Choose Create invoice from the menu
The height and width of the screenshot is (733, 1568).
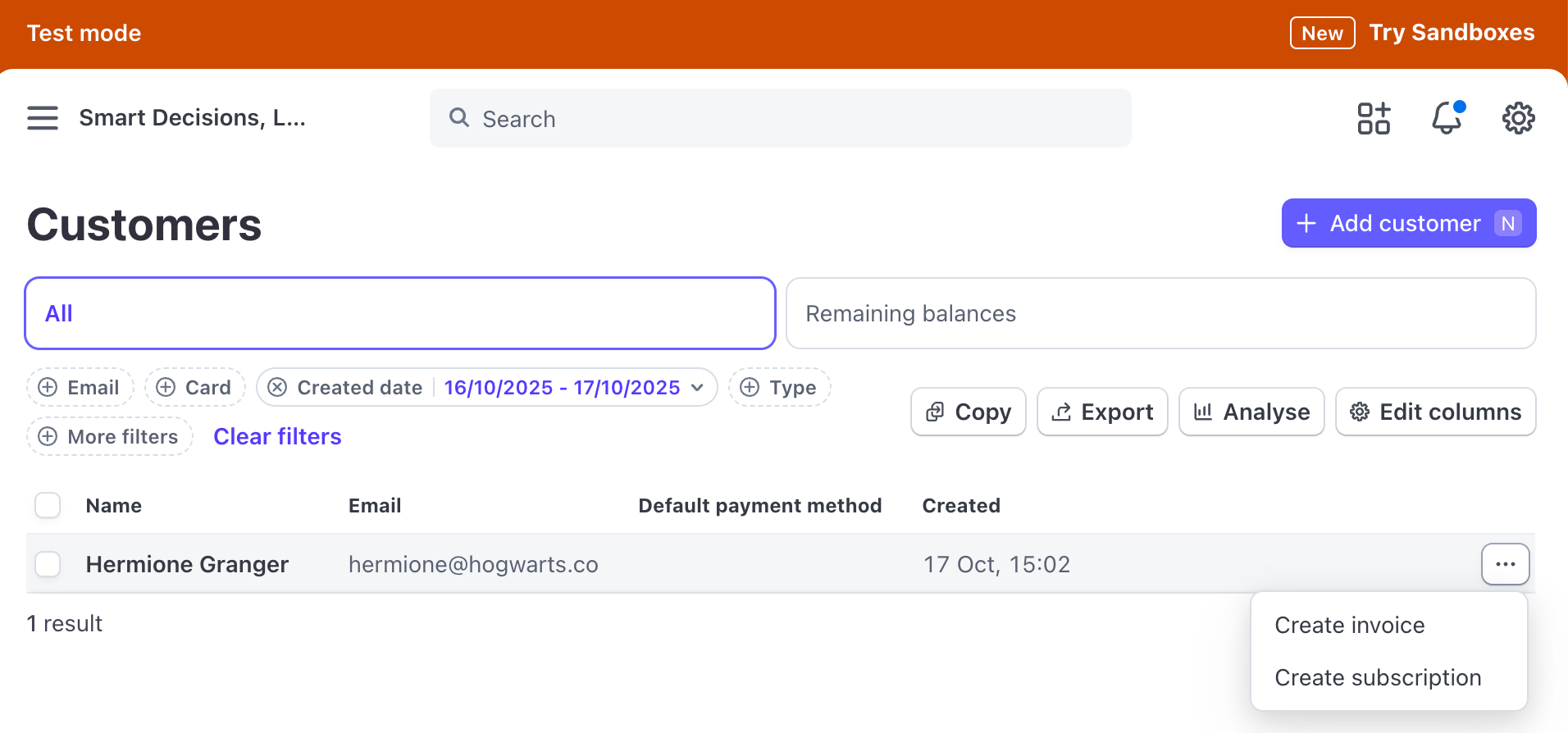pos(1349,625)
